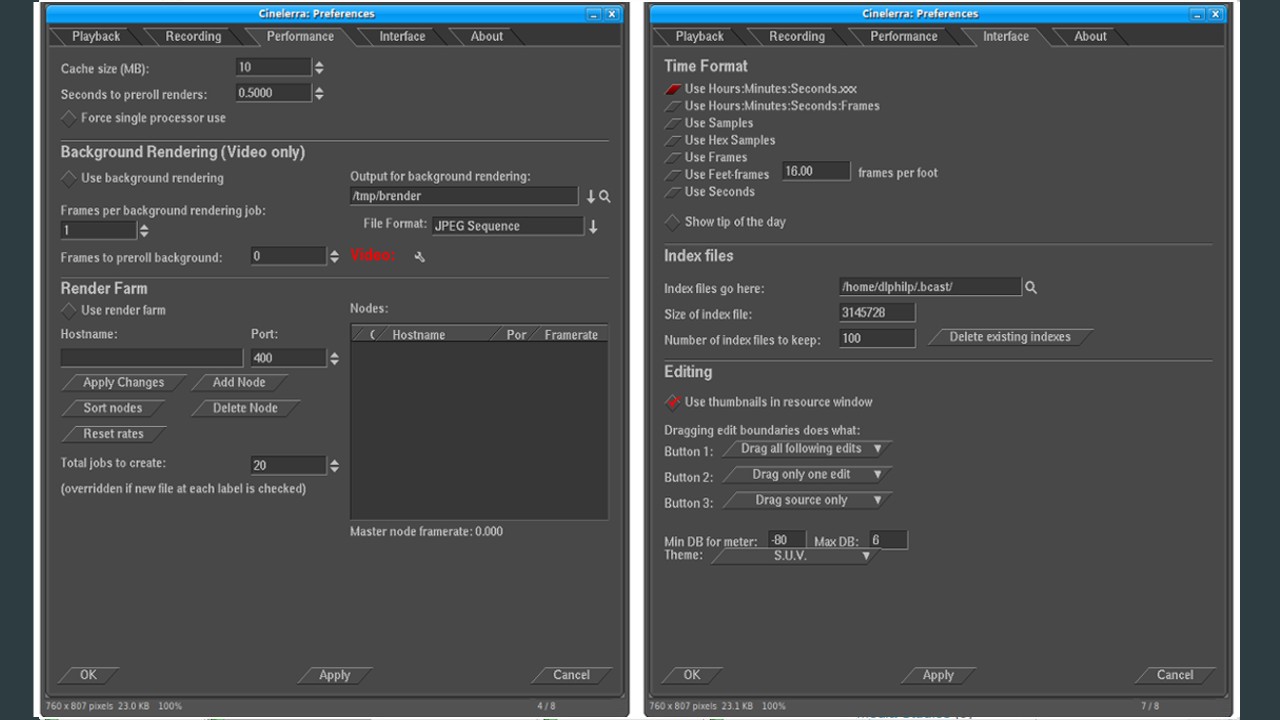Expand Button 3 Drag source only dropdown
Viewport: 1280px width, 720px height.
(809, 500)
